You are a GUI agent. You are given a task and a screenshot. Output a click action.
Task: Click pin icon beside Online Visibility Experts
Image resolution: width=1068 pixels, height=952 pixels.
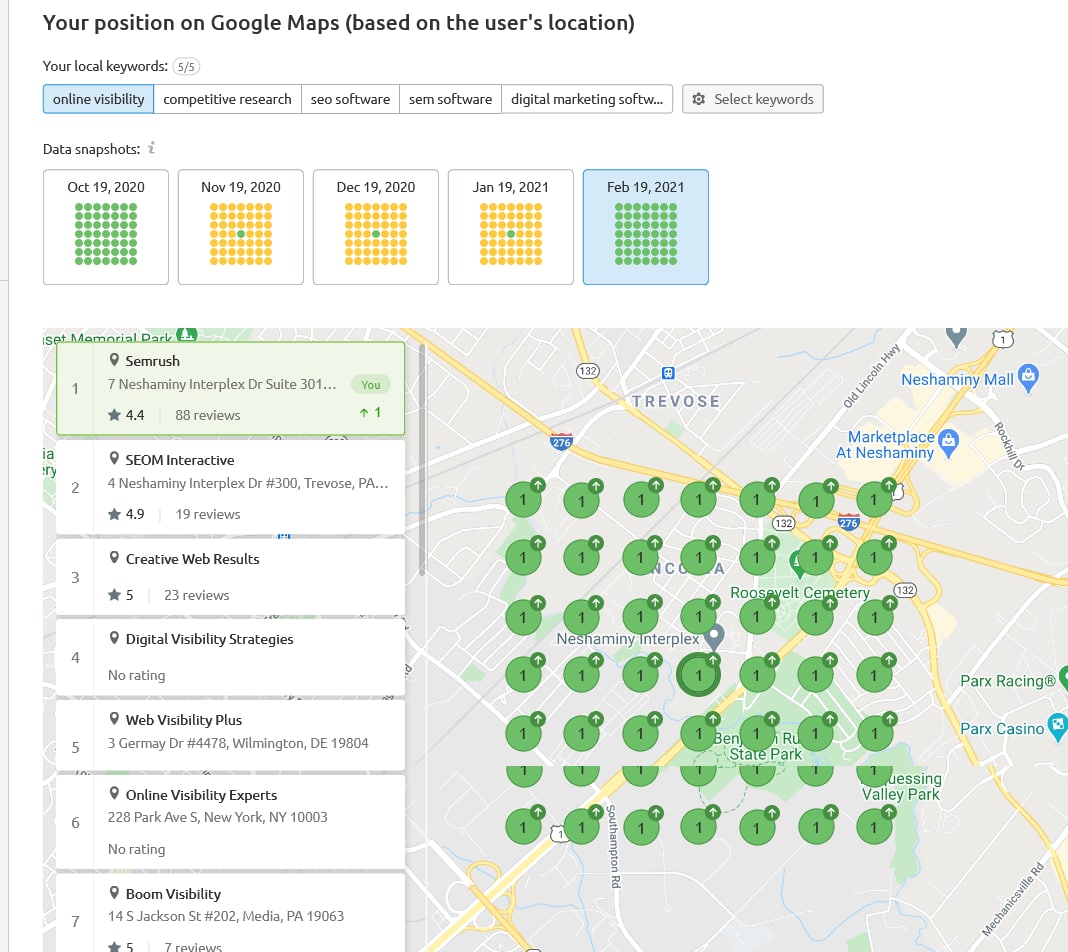114,793
